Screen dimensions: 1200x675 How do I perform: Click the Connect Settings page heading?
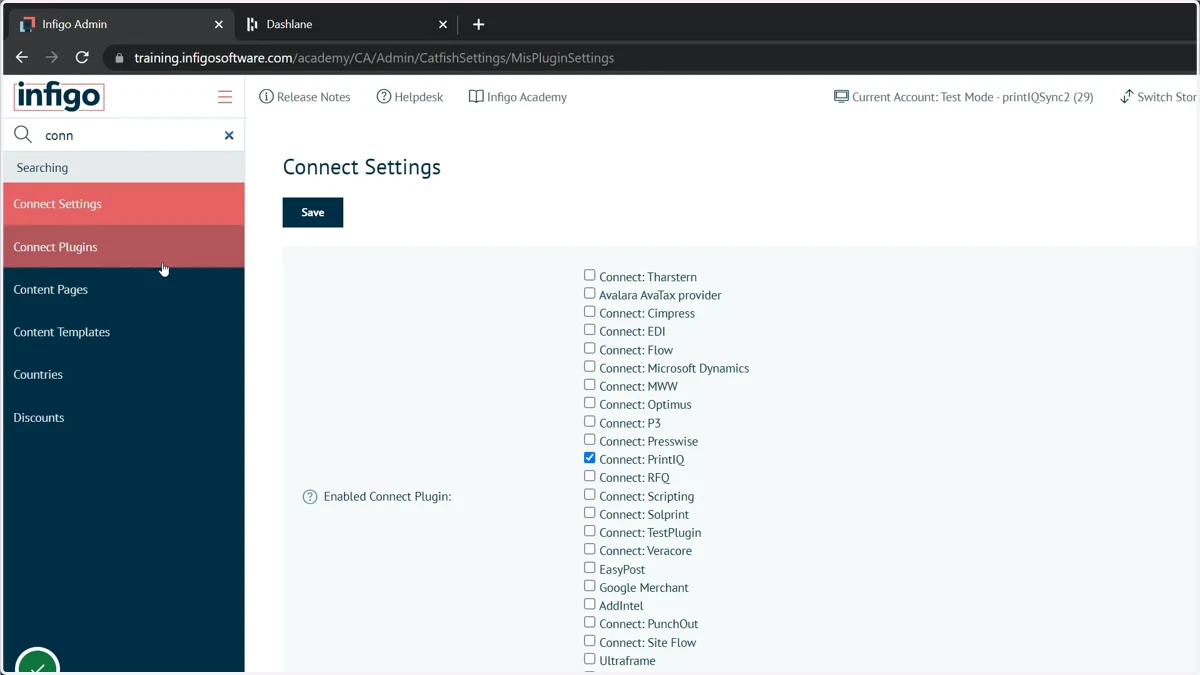pos(362,167)
